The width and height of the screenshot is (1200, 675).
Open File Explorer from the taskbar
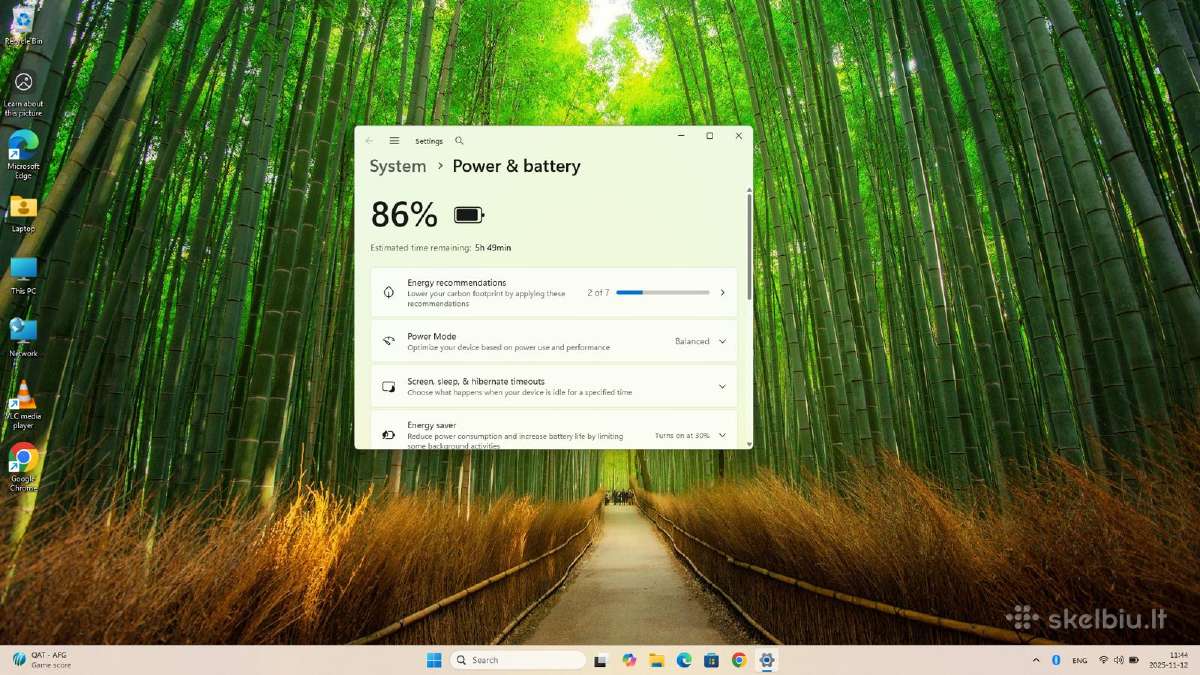[657, 660]
